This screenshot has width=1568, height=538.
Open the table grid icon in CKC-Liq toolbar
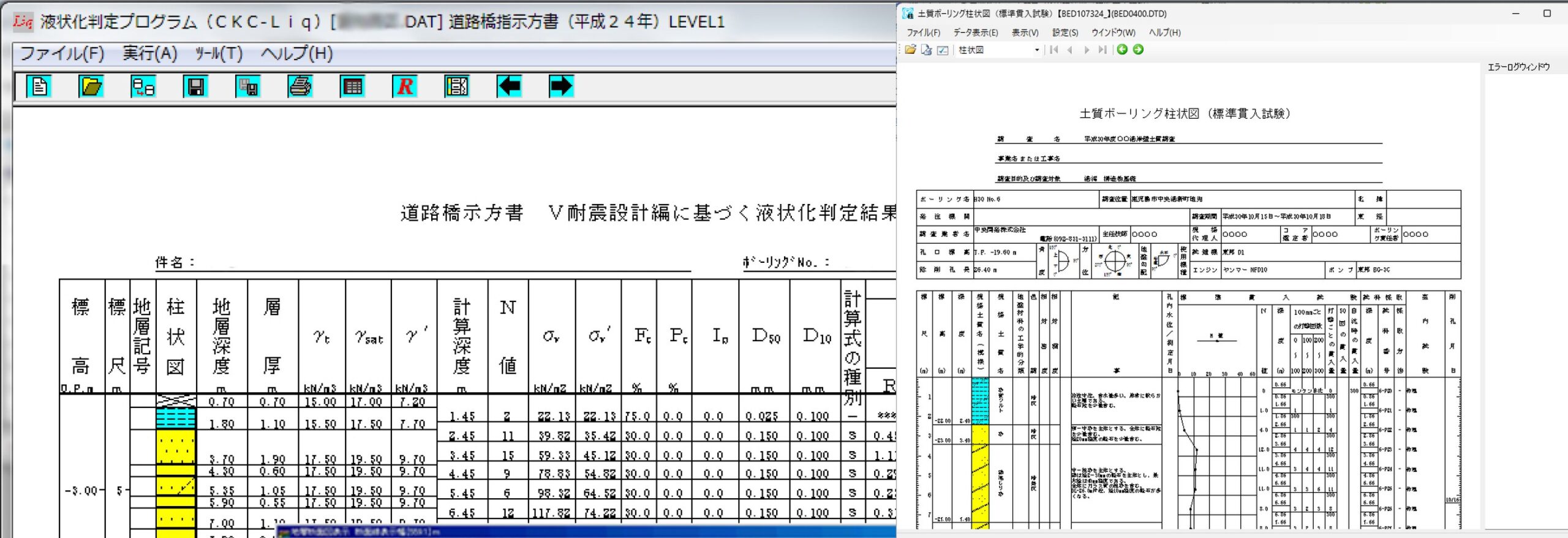click(x=353, y=86)
